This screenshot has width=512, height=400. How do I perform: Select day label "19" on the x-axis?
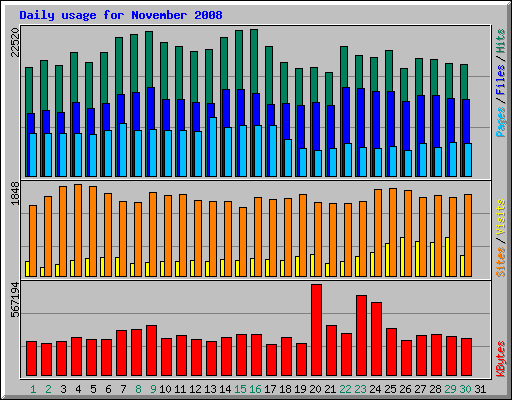(x=300, y=389)
